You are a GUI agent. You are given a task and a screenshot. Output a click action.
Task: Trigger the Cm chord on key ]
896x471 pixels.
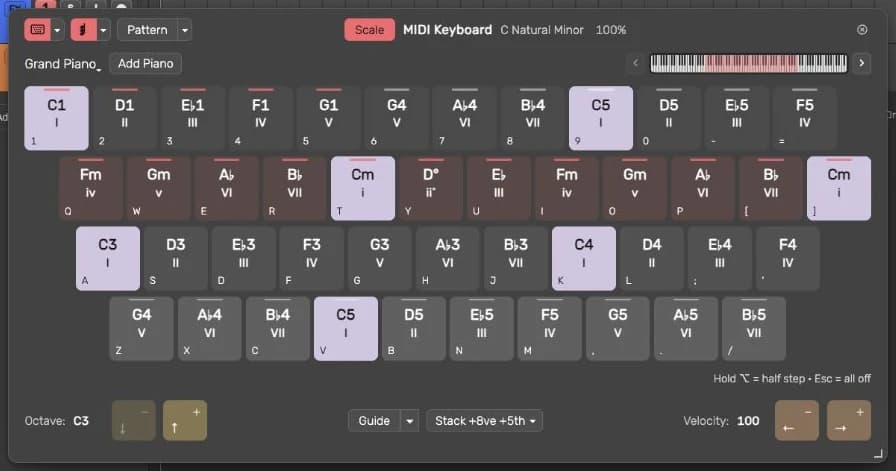coord(839,188)
